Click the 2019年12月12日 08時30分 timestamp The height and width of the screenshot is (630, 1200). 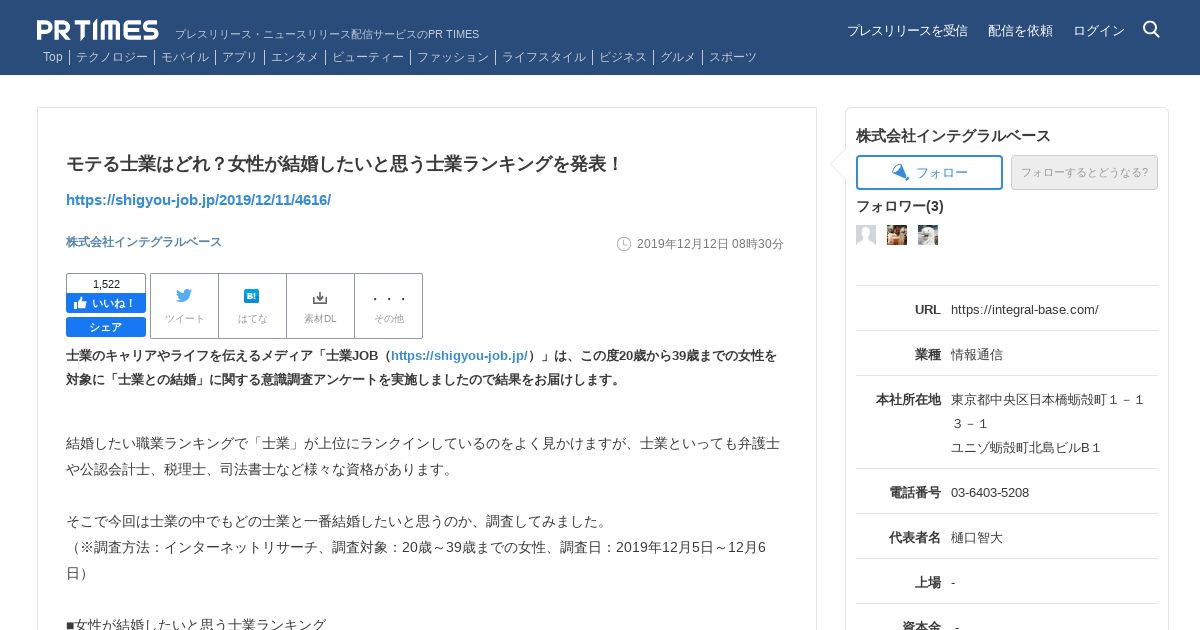coord(710,244)
